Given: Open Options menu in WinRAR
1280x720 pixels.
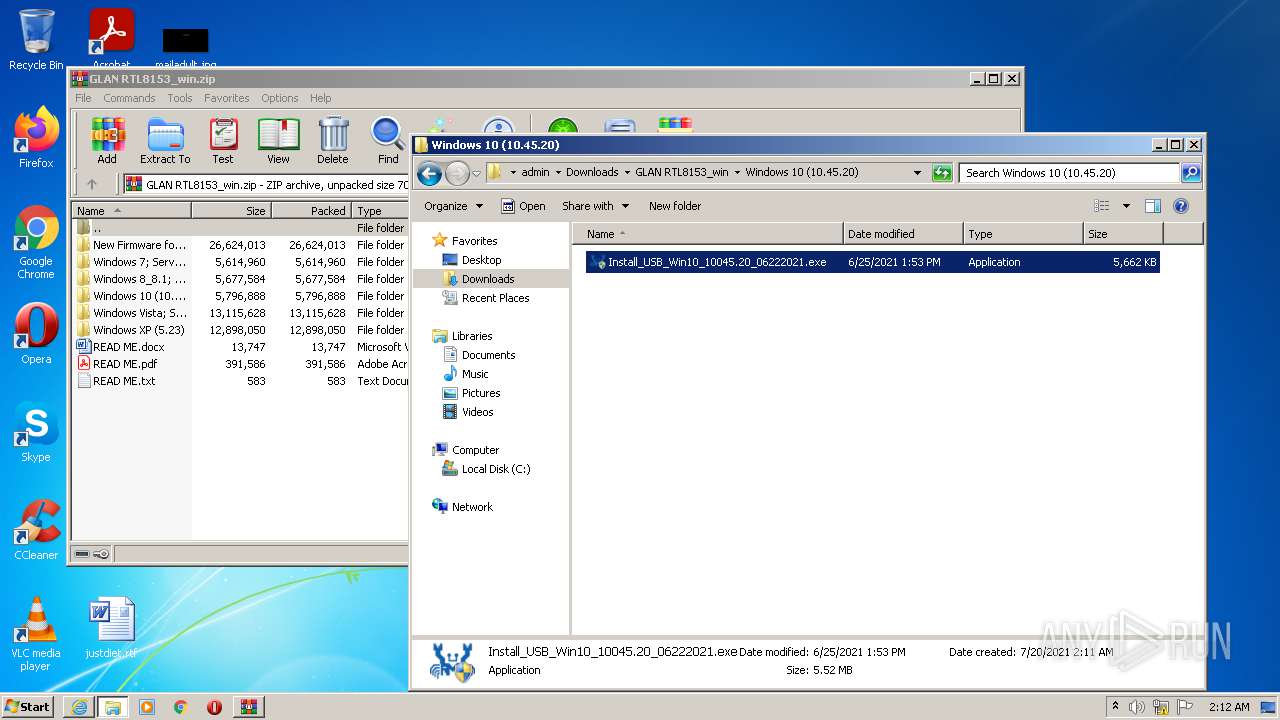Looking at the screenshot, I should click(280, 98).
